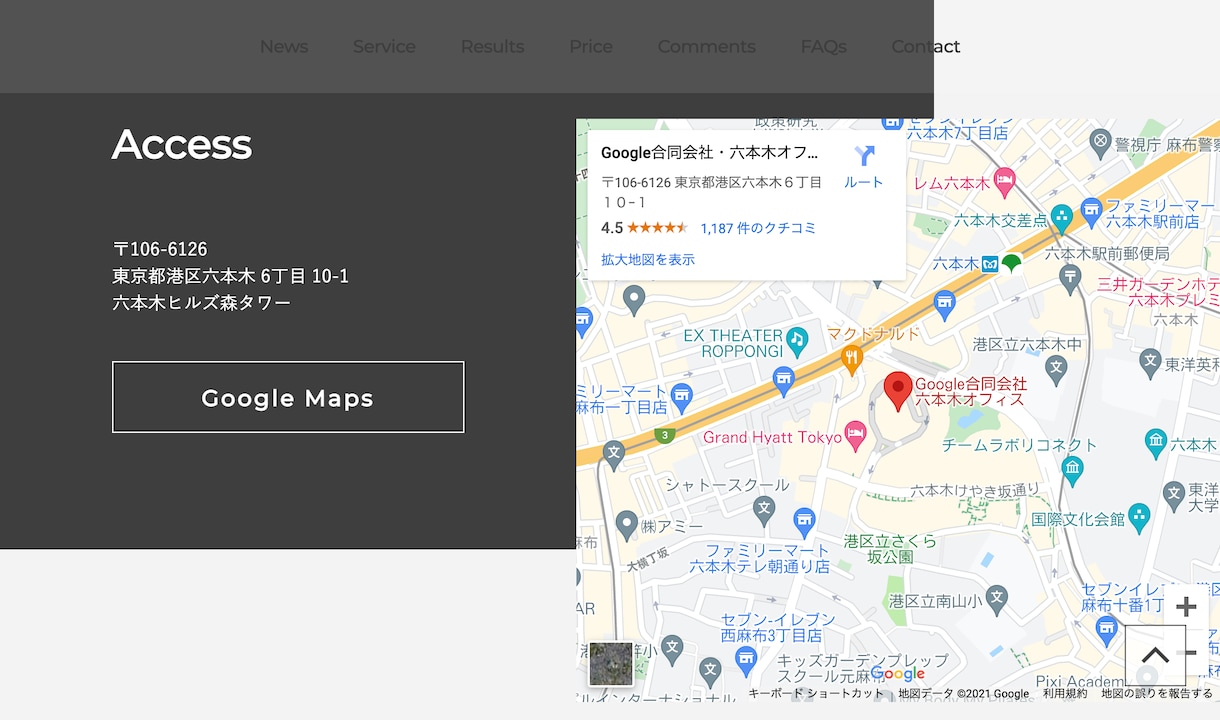This screenshot has height=720, width=1220.
Task: Zoom in the map with plus button
Action: click(x=1186, y=607)
